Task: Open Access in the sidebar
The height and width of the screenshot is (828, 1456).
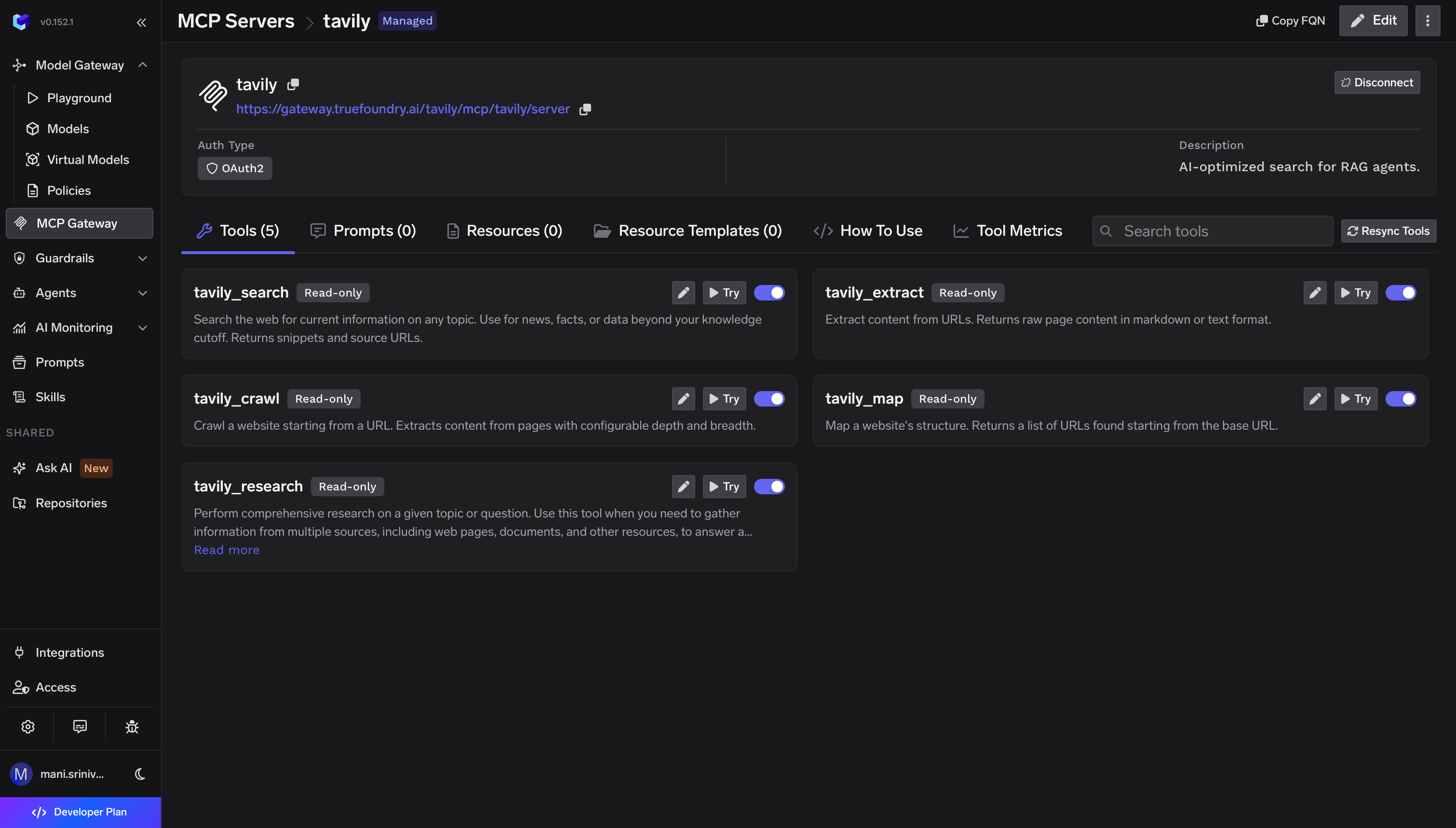Action: (56, 688)
